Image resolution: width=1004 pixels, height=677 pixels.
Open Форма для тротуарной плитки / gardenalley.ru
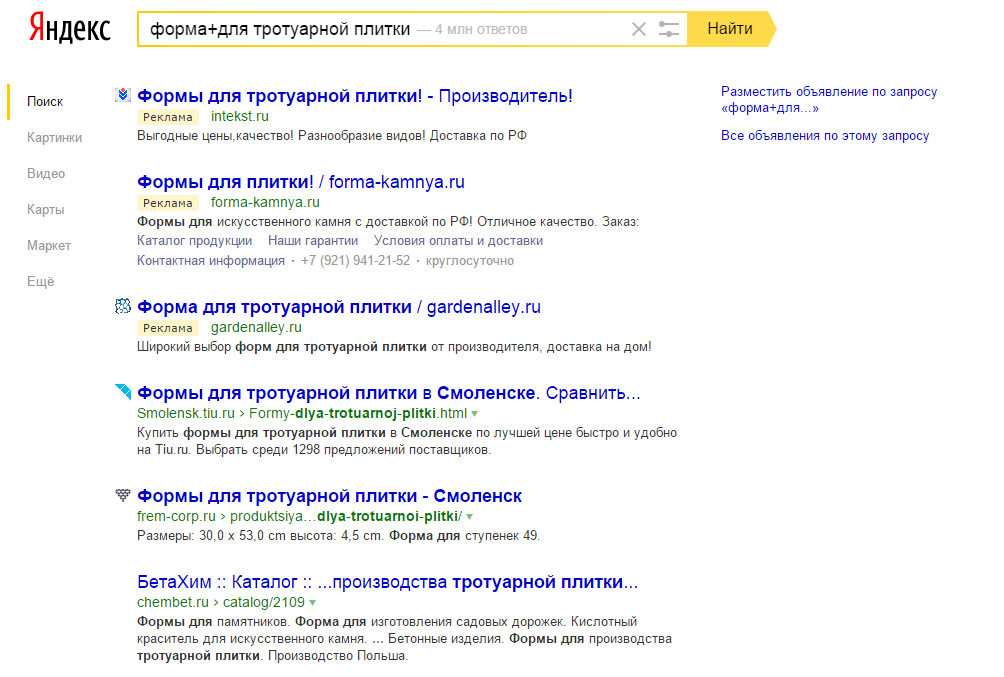pyautogui.click(x=339, y=307)
